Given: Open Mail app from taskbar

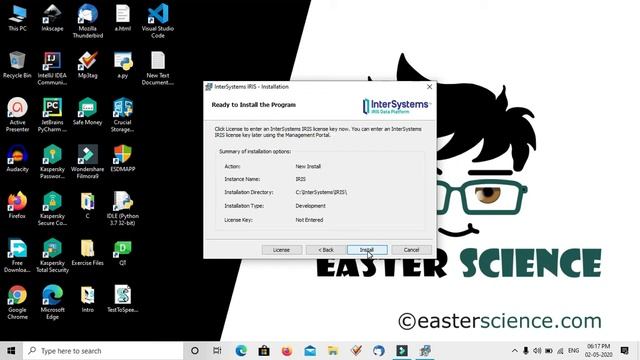Looking at the screenshot, I should (x=310, y=351).
